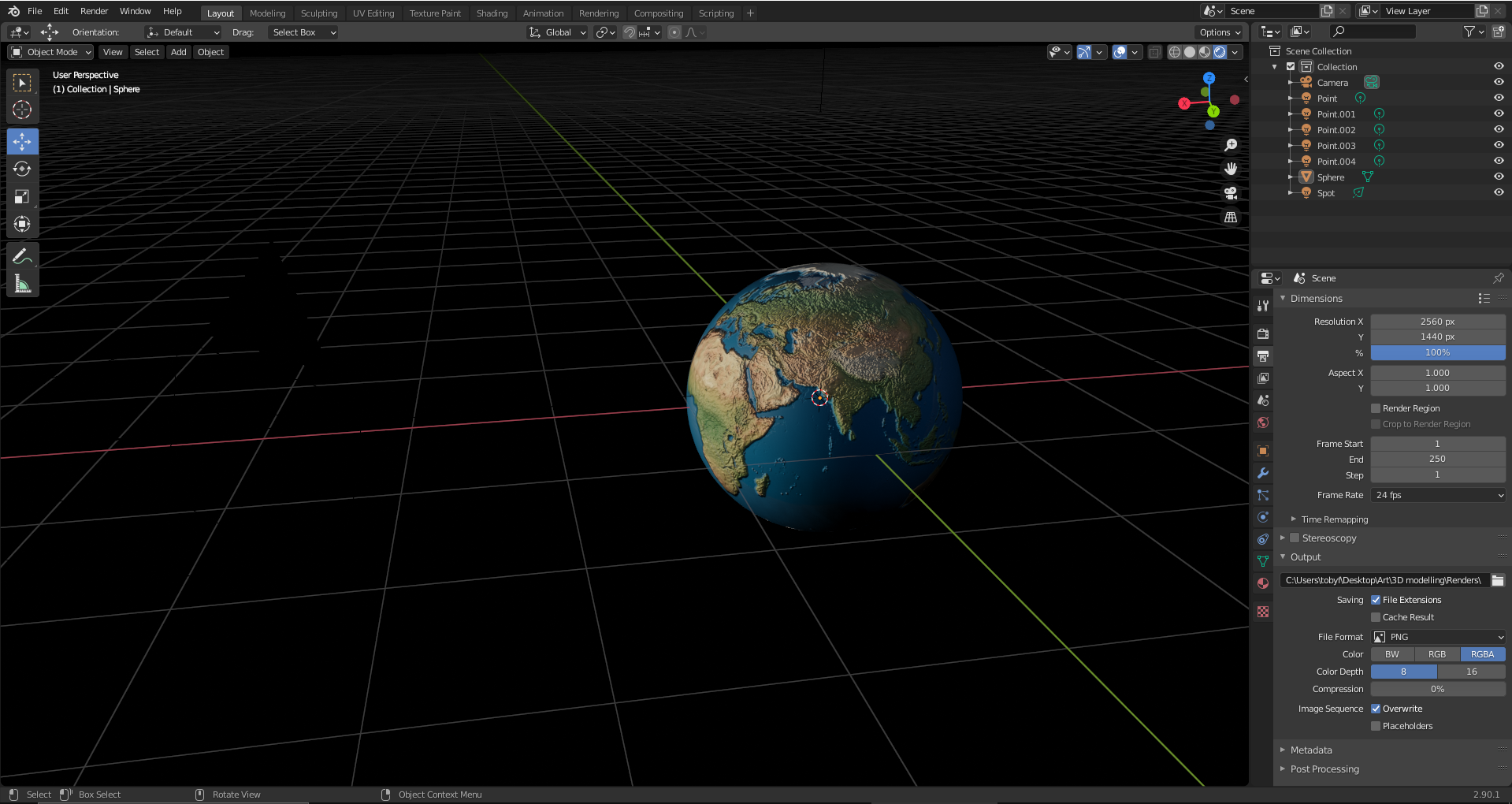The image size is (1512, 804).
Task: Open the Object properties tab
Action: point(1263,451)
